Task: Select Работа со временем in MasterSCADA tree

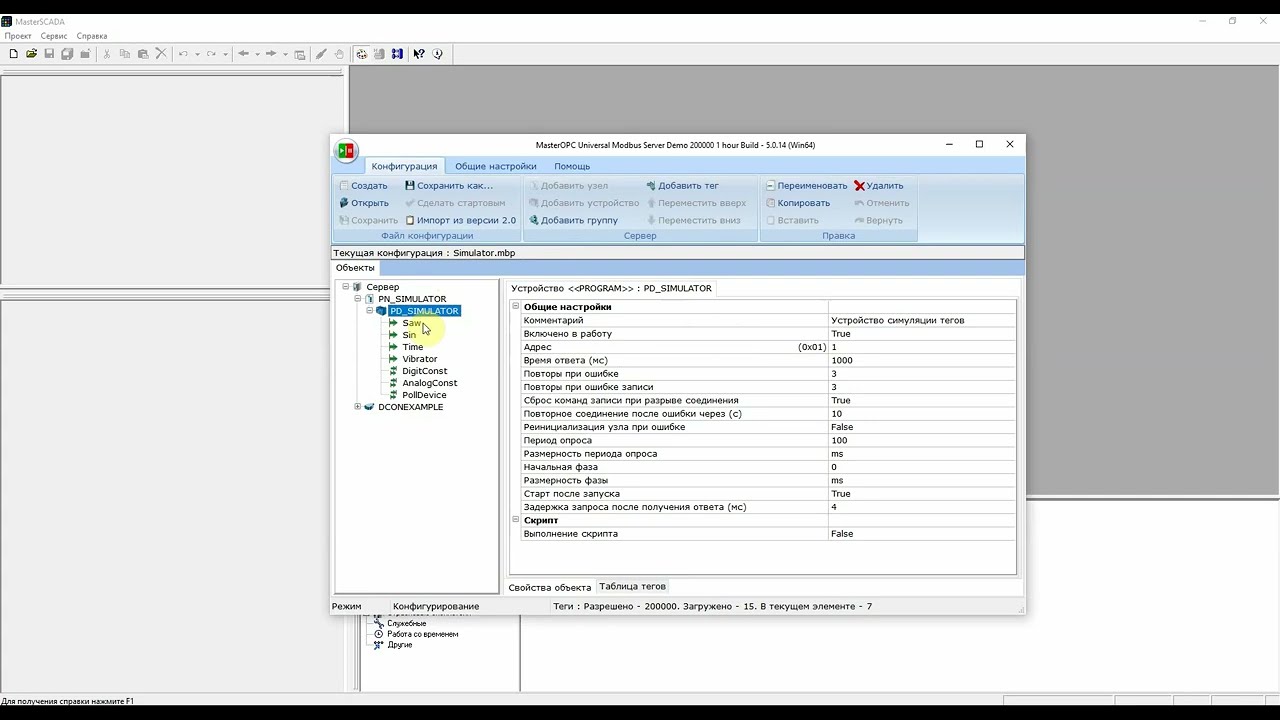Action: (x=423, y=634)
